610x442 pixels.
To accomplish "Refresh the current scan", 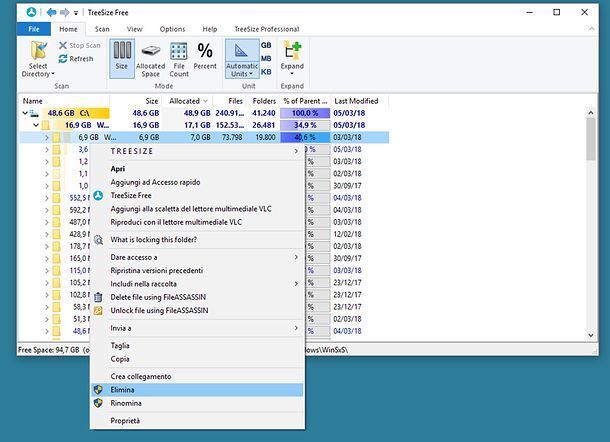I will 76,59.
